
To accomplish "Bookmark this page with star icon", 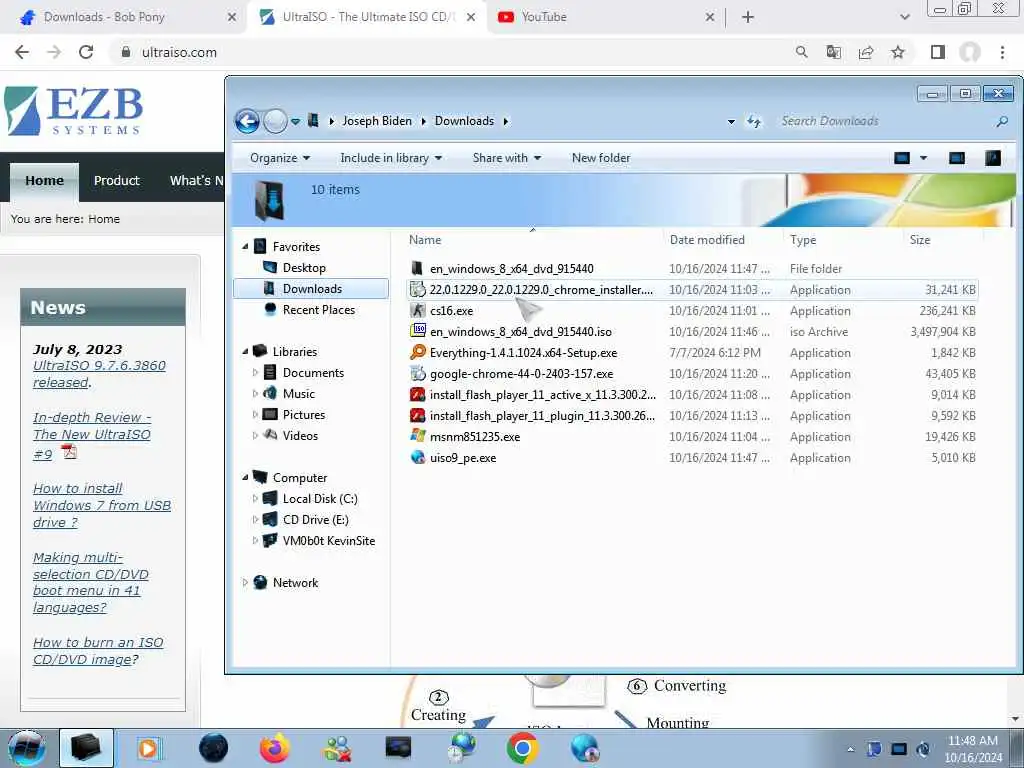I will pyautogui.click(x=898, y=52).
